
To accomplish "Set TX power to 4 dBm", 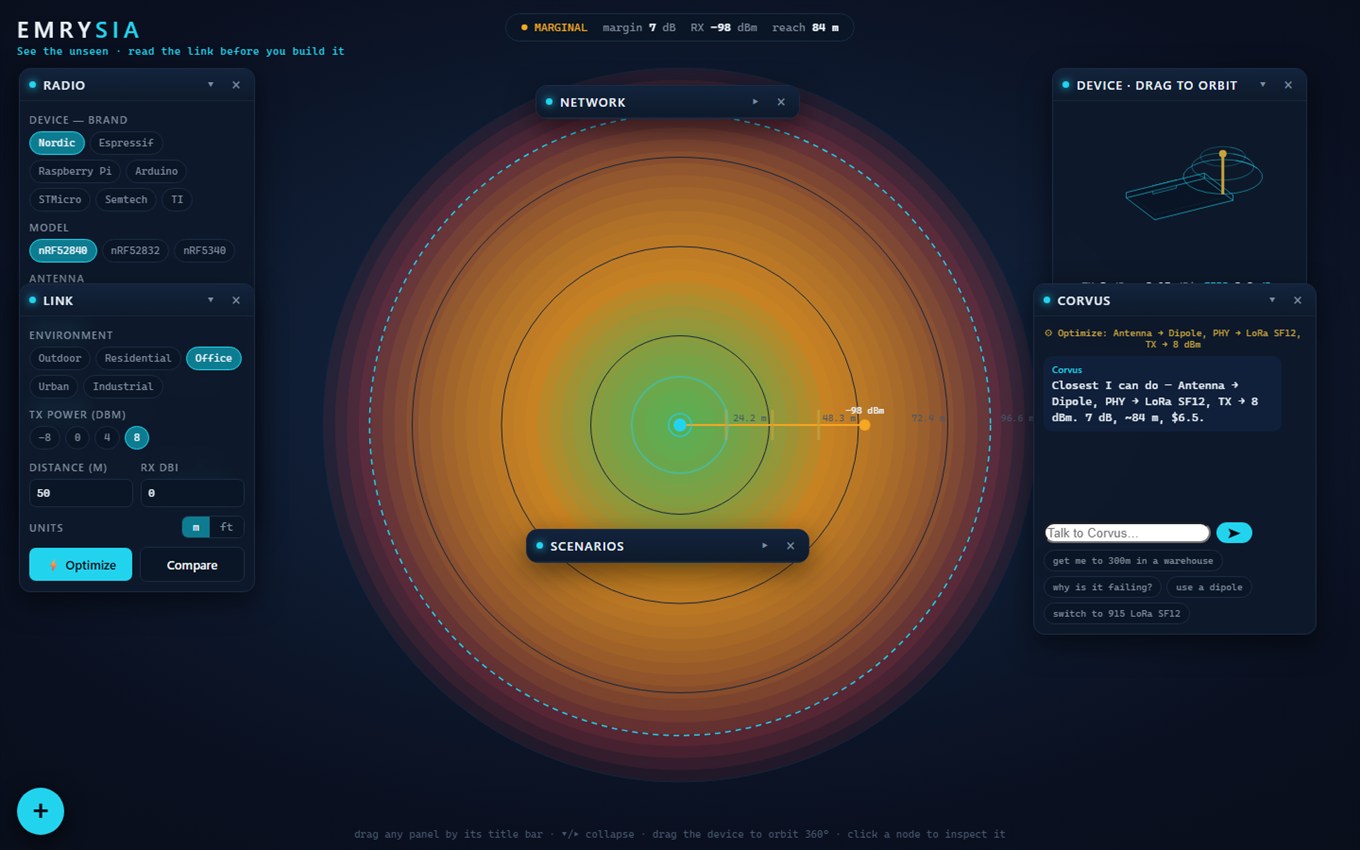I will pos(107,437).
